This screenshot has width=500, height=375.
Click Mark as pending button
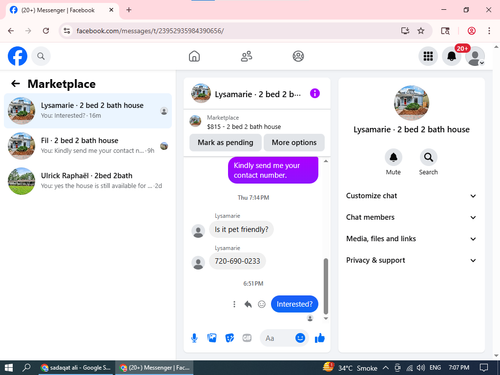225,142
